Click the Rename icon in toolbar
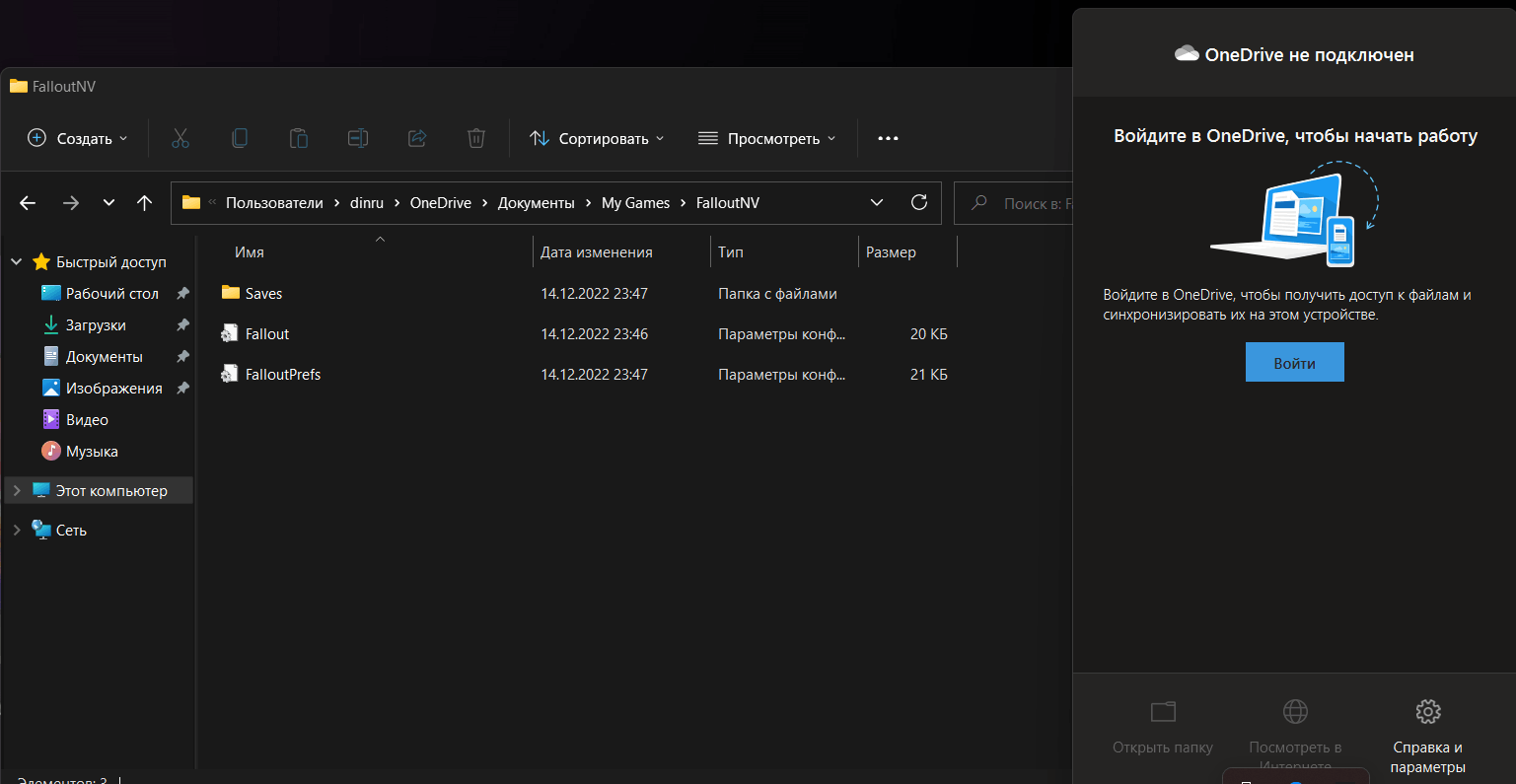 pyautogui.click(x=358, y=138)
